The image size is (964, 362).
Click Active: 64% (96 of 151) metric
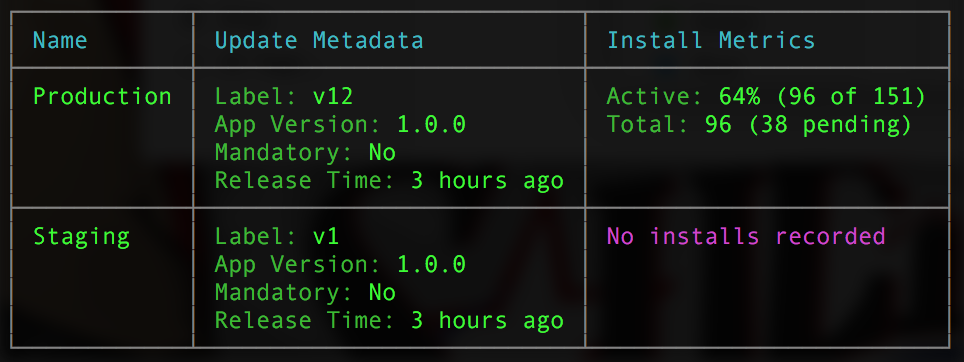(x=766, y=96)
